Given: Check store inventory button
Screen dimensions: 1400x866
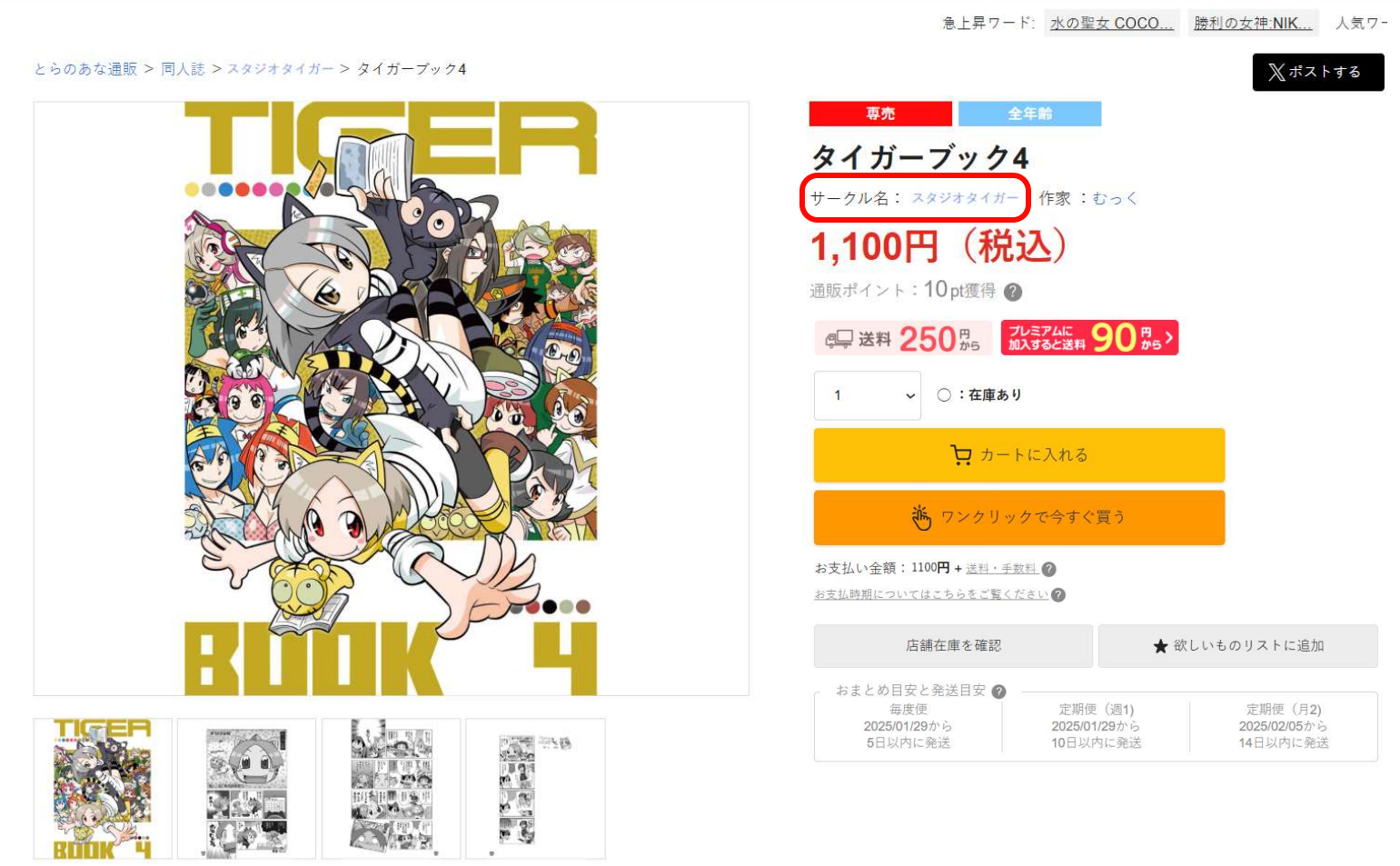Looking at the screenshot, I should click(953, 646).
